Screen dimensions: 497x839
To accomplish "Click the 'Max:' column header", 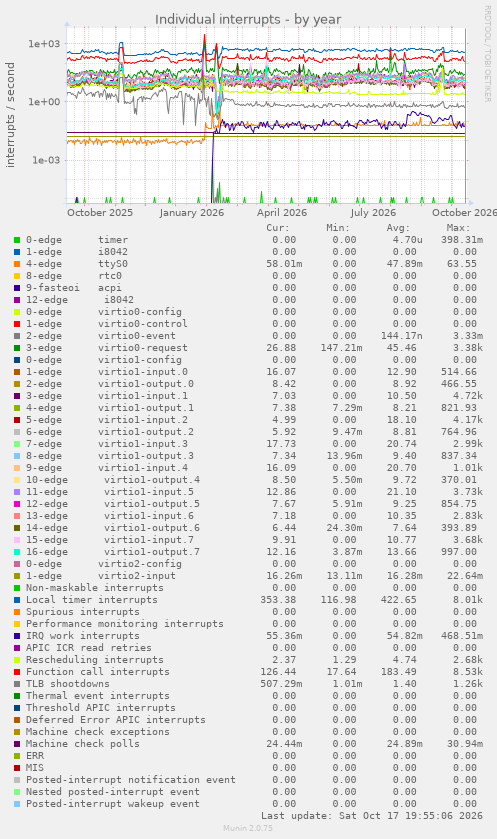I will [x=458, y=228].
